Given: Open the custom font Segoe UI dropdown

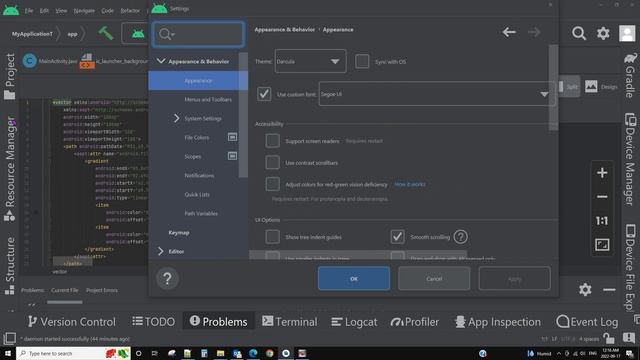Looking at the screenshot, I should [x=436, y=94].
